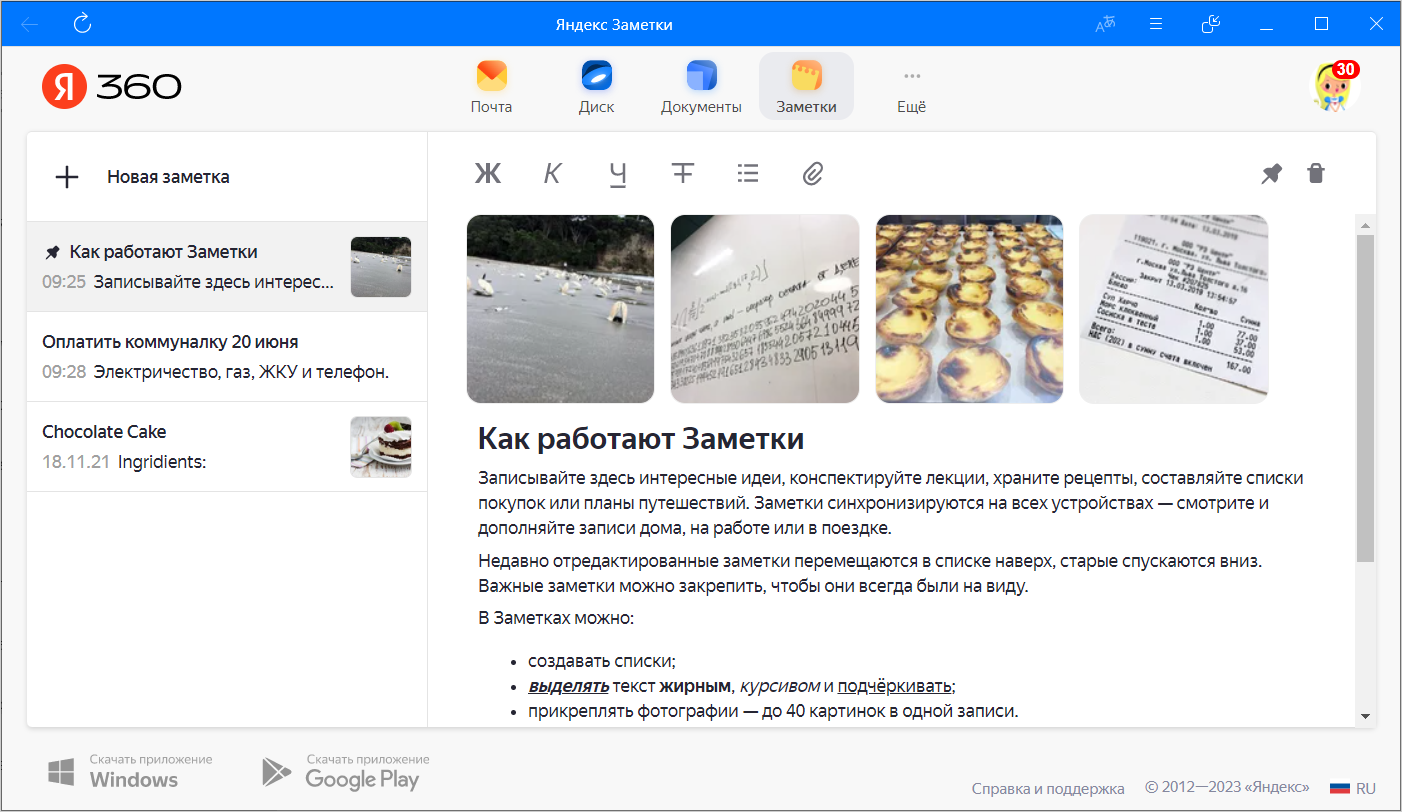Open the Ещё services menu
This screenshot has height=812, width=1402.
pyautogui.click(x=911, y=88)
